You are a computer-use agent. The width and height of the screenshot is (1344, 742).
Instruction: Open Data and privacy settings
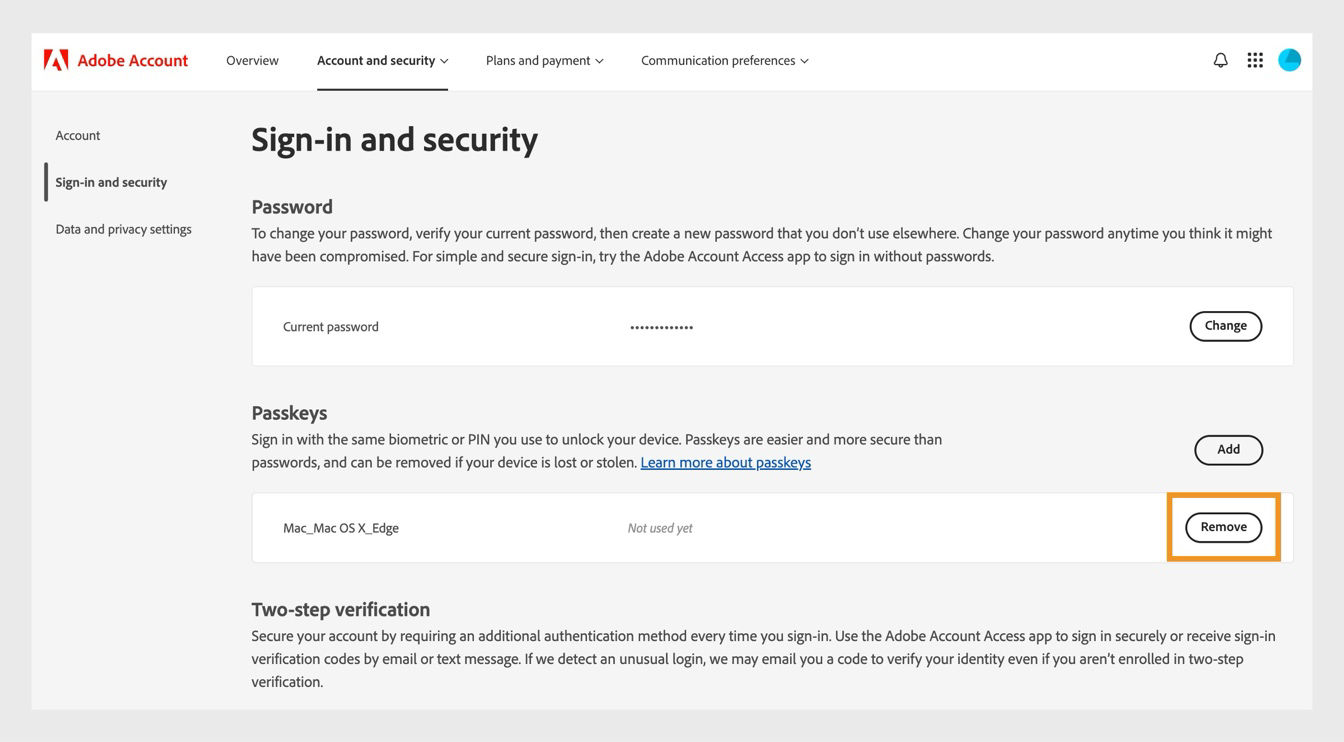(x=123, y=228)
